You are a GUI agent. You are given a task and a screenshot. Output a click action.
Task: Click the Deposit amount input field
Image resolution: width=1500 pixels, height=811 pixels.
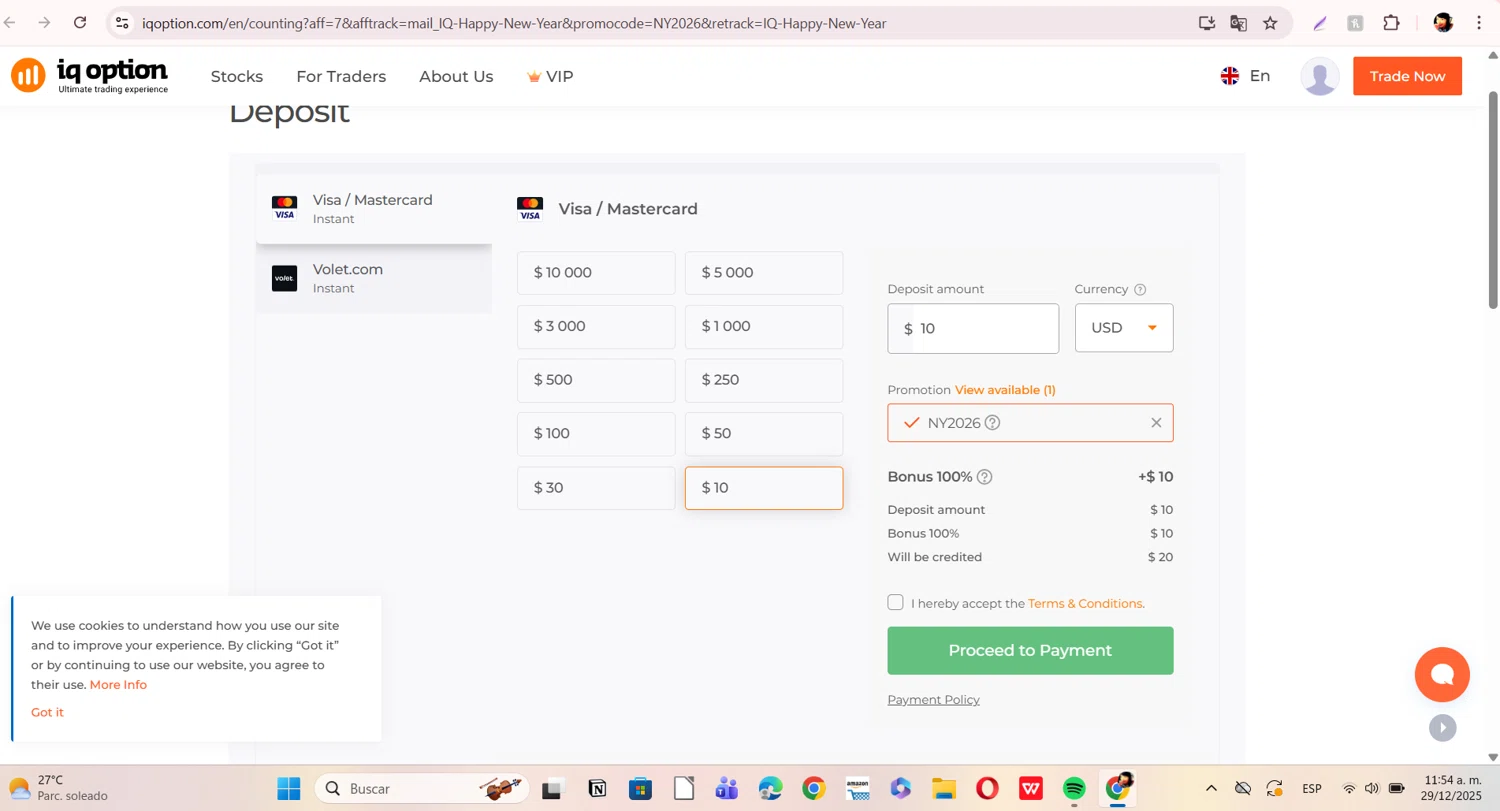click(x=973, y=329)
